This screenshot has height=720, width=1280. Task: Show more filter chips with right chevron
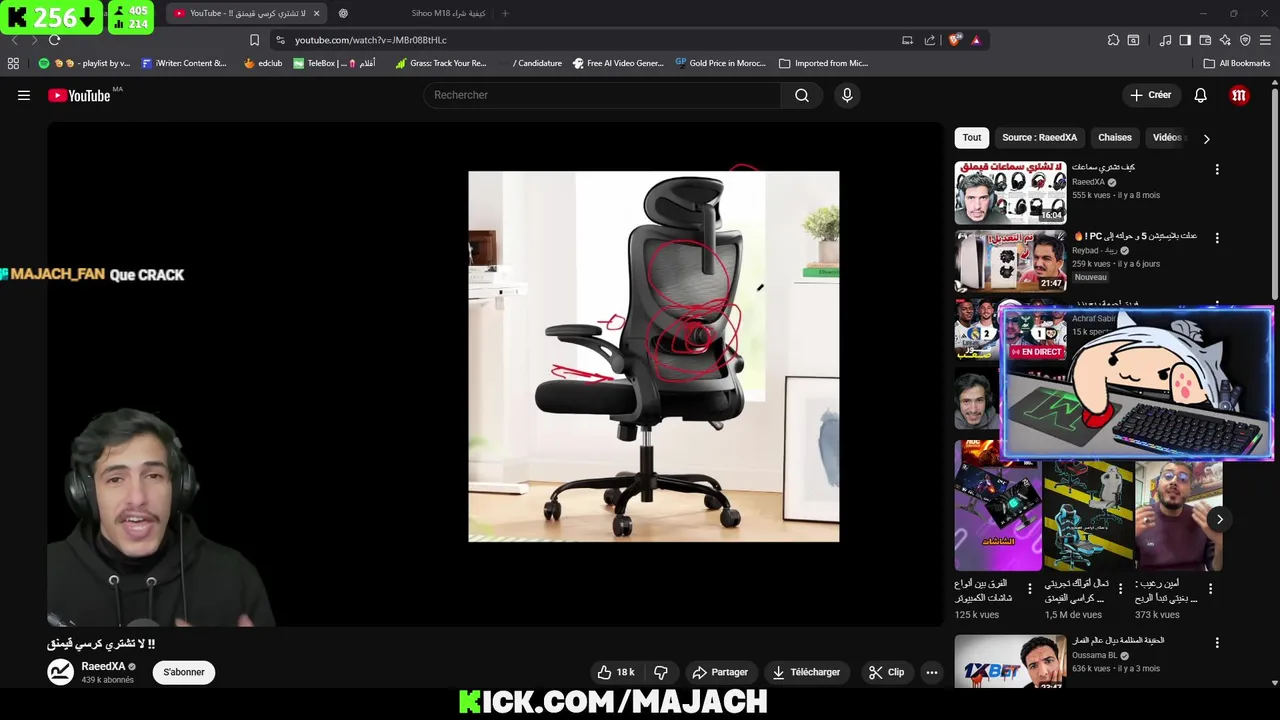click(1206, 139)
